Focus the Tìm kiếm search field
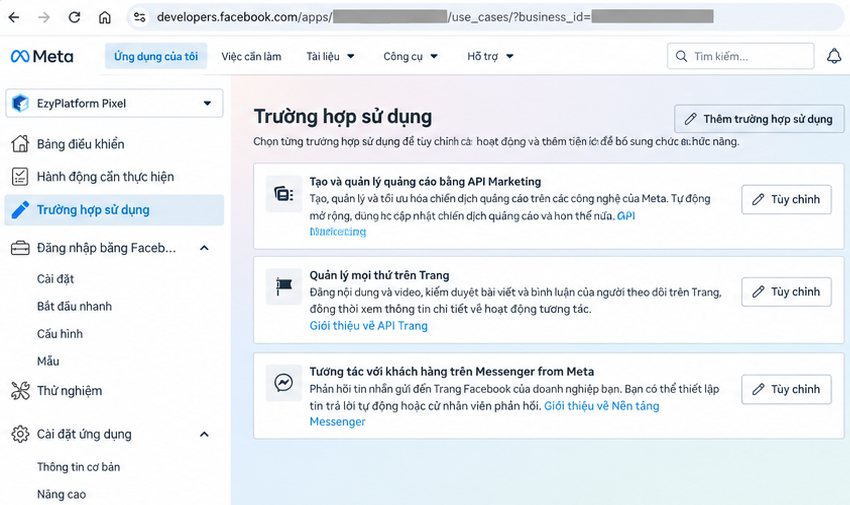This screenshot has height=505, width=850. tap(740, 56)
